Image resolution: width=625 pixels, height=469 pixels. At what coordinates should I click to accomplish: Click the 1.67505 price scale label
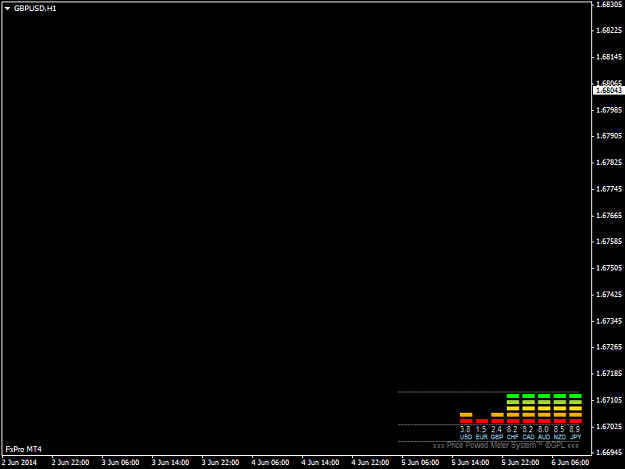609,268
